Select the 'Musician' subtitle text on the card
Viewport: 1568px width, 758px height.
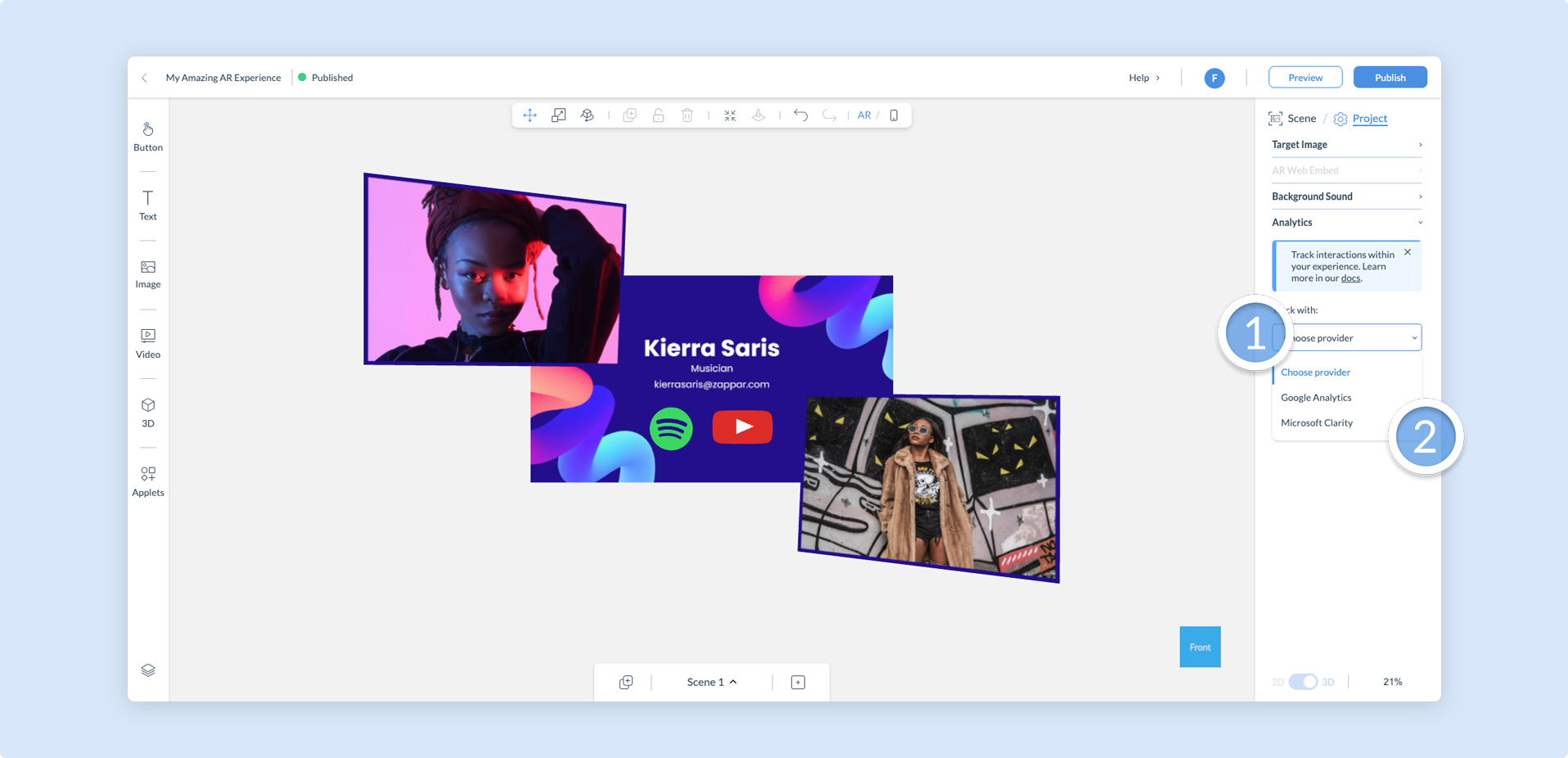click(x=711, y=368)
